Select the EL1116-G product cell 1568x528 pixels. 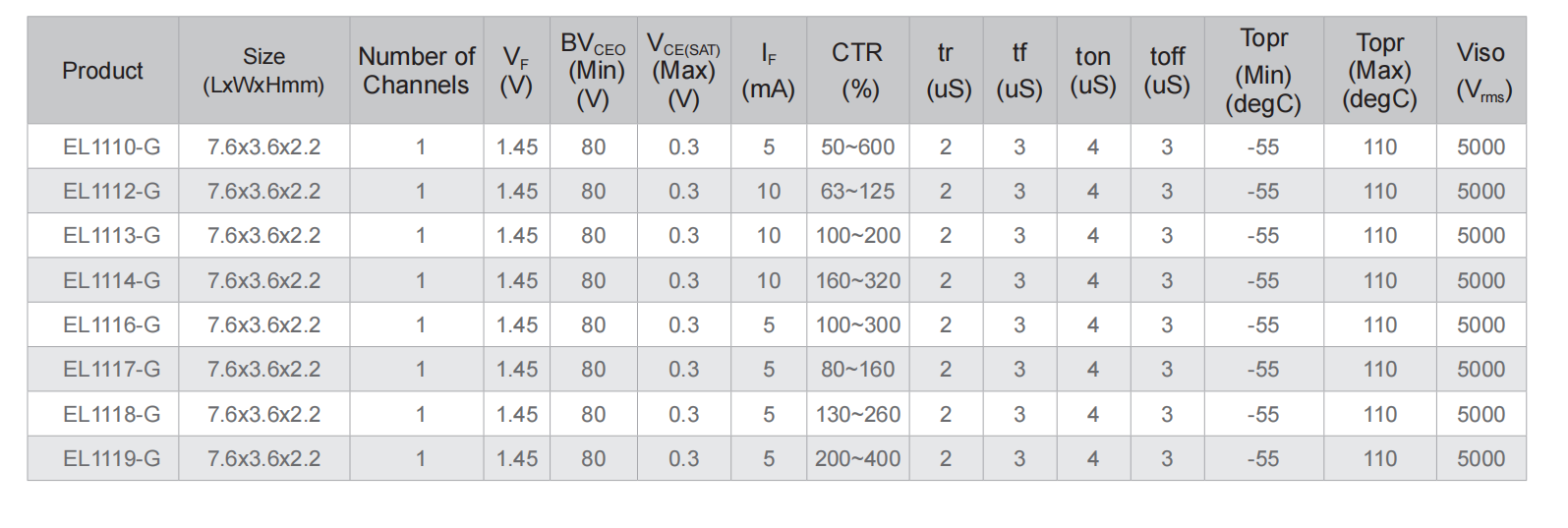click(111, 325)
